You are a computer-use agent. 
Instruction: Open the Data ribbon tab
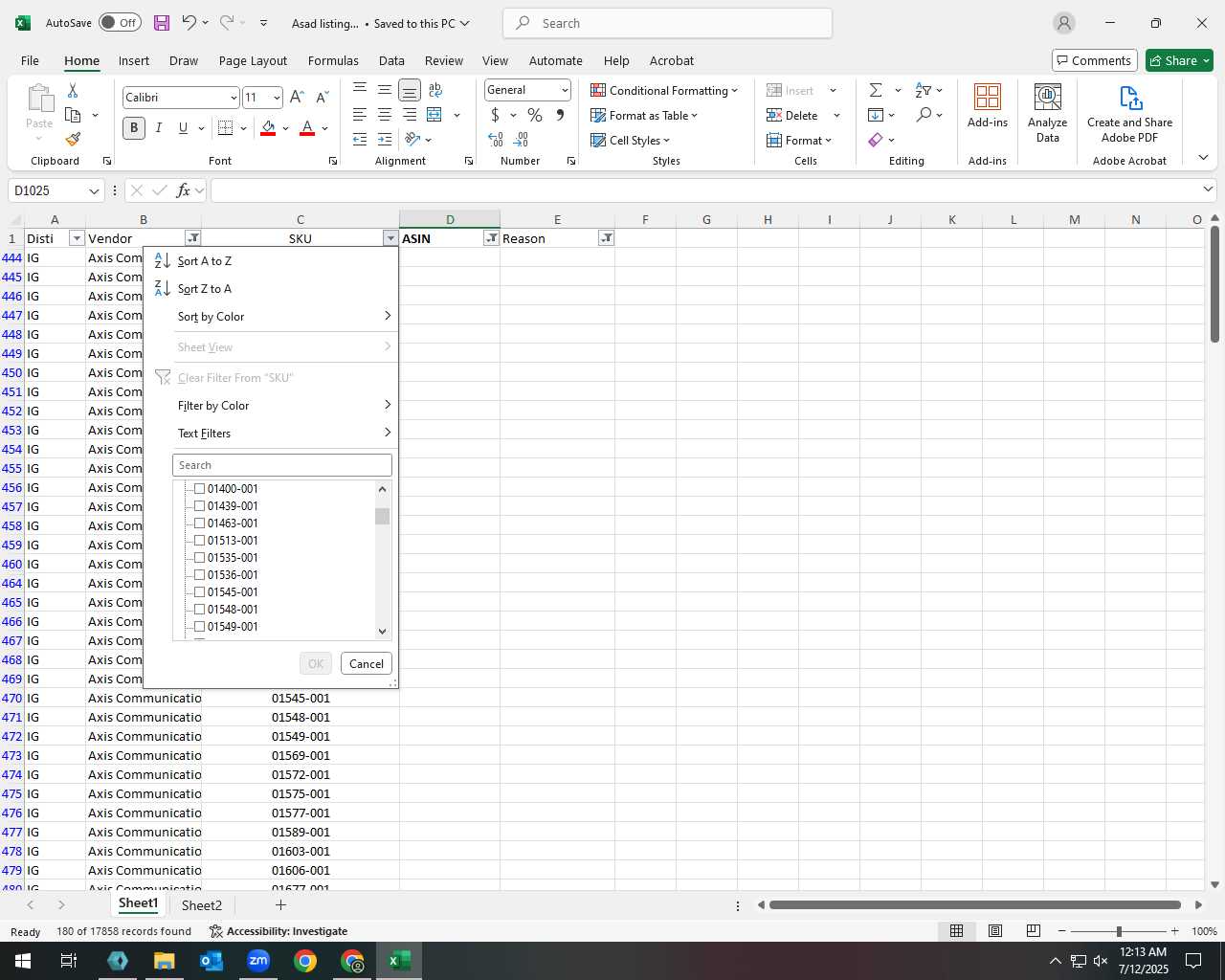point(391,60)
